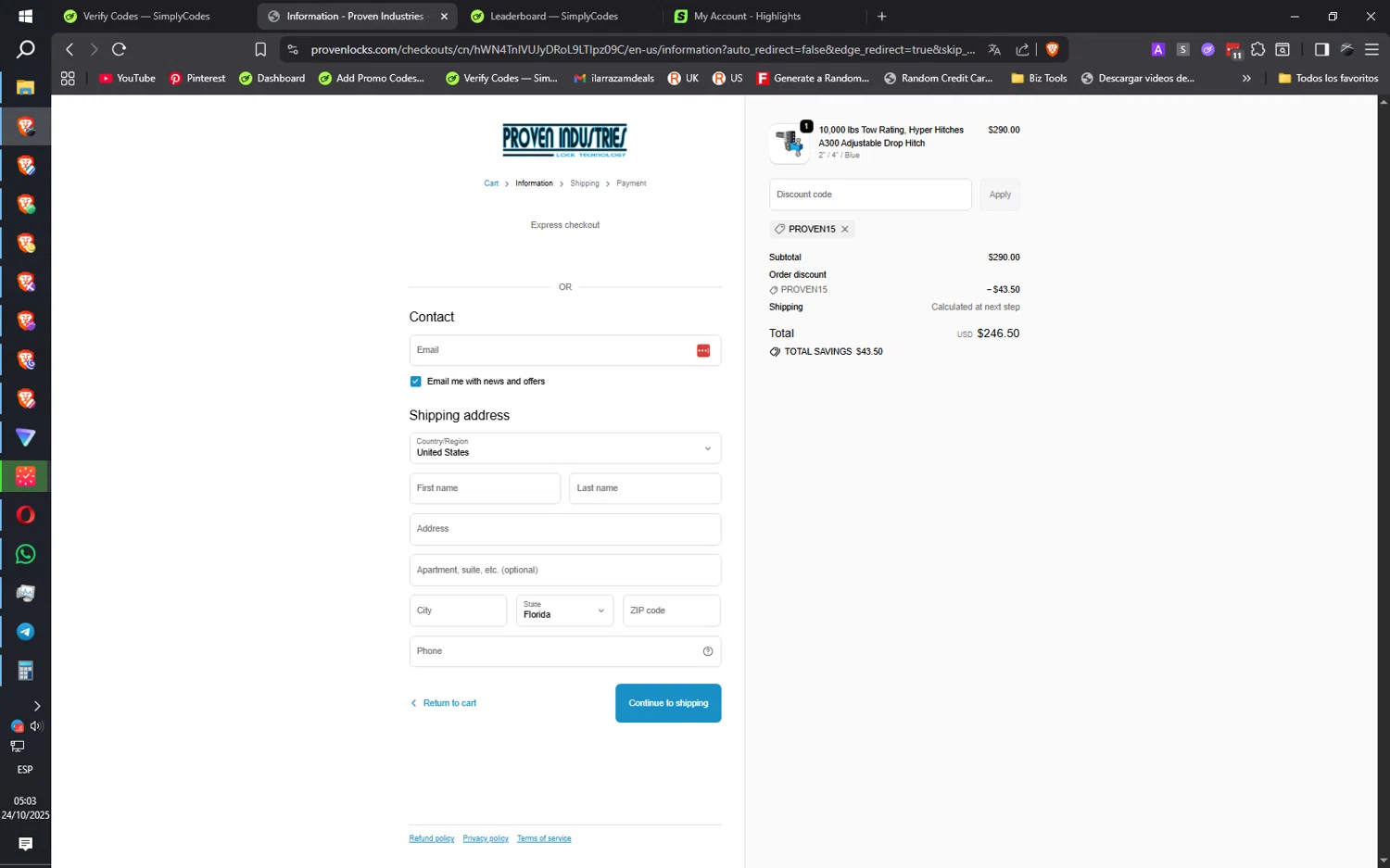The width and height of the screenshot is (1390, 868).
Task: Expand hidden bookmarks overflow chevron
Action: (1246, 79)
